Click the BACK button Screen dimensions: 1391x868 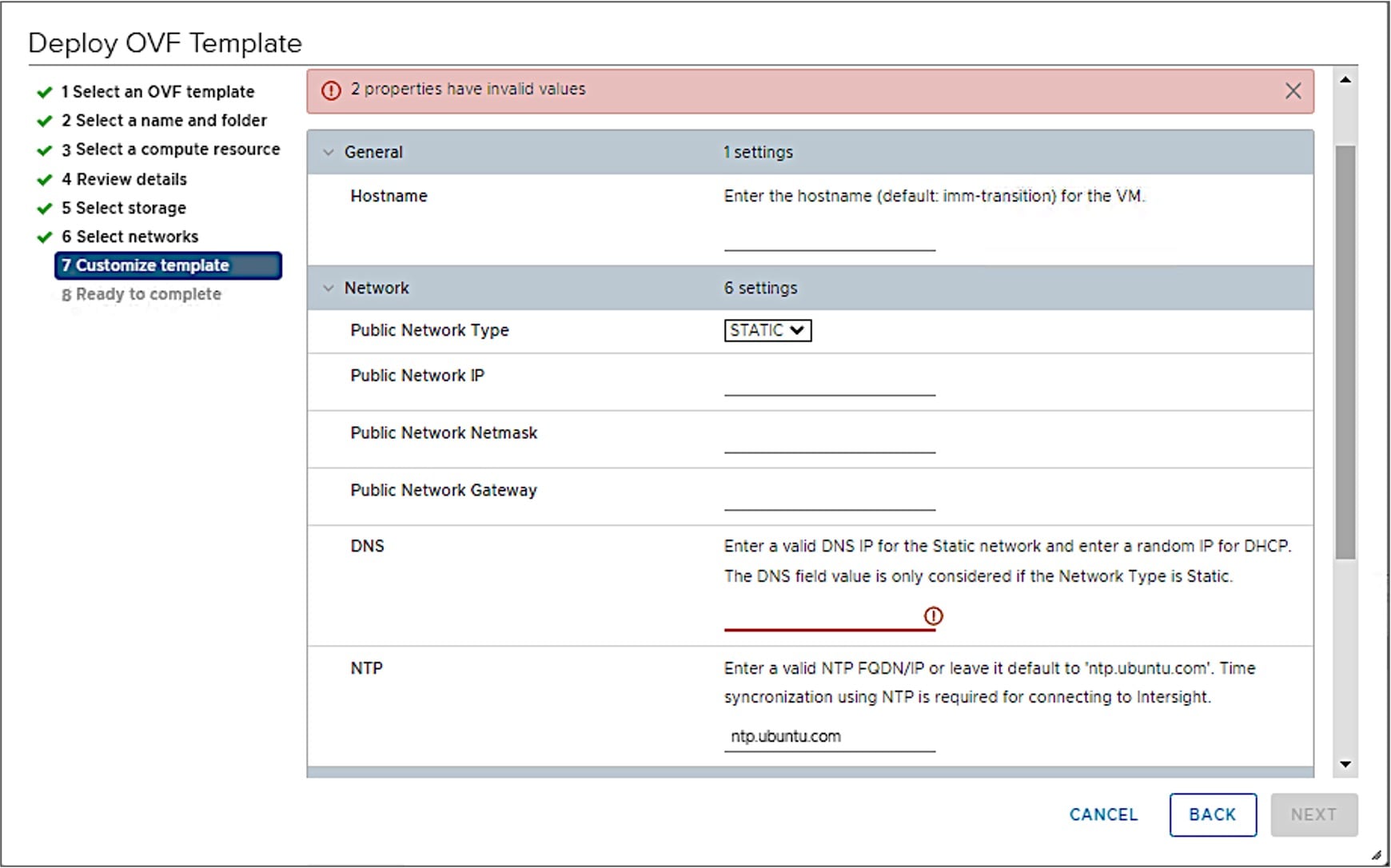click(x=1212, y=814)
